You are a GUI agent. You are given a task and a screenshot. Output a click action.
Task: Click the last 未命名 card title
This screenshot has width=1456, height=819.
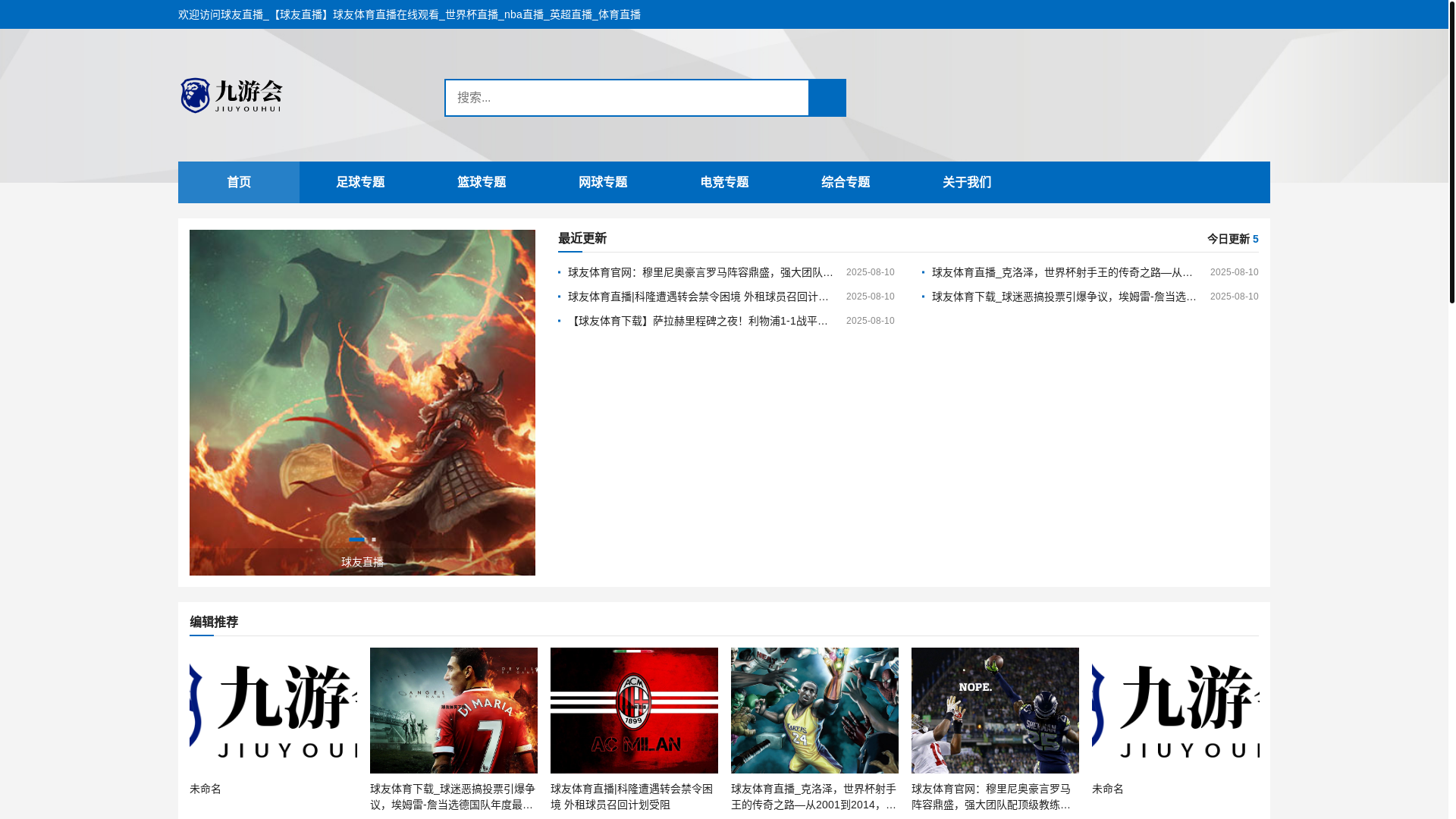[x=1108, y=789]
